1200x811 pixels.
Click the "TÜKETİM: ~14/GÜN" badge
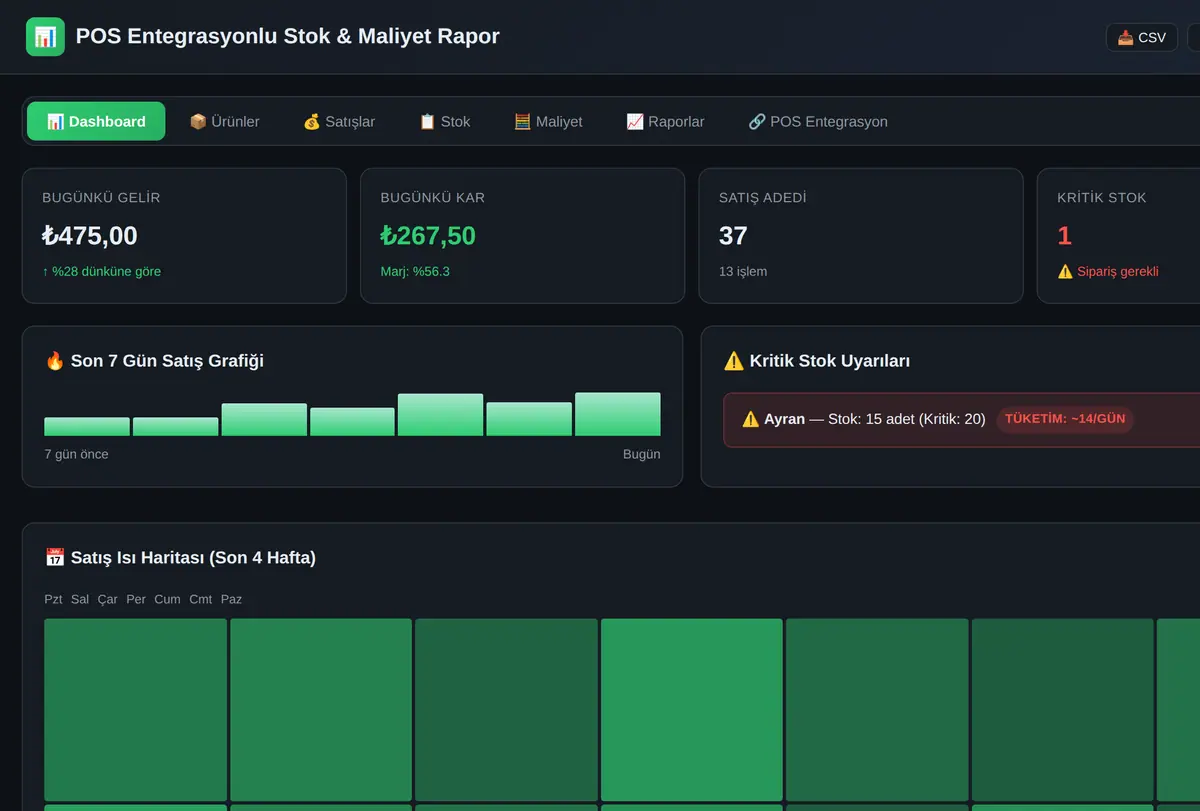tap(1065, 419)
